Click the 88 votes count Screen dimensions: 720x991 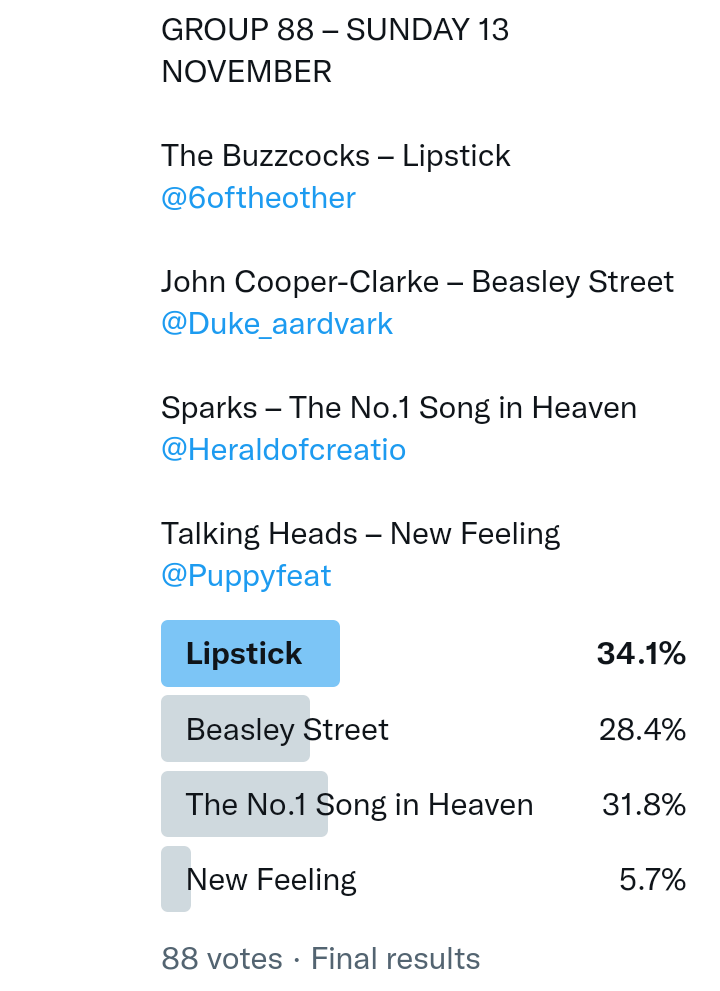pos(222,959)
